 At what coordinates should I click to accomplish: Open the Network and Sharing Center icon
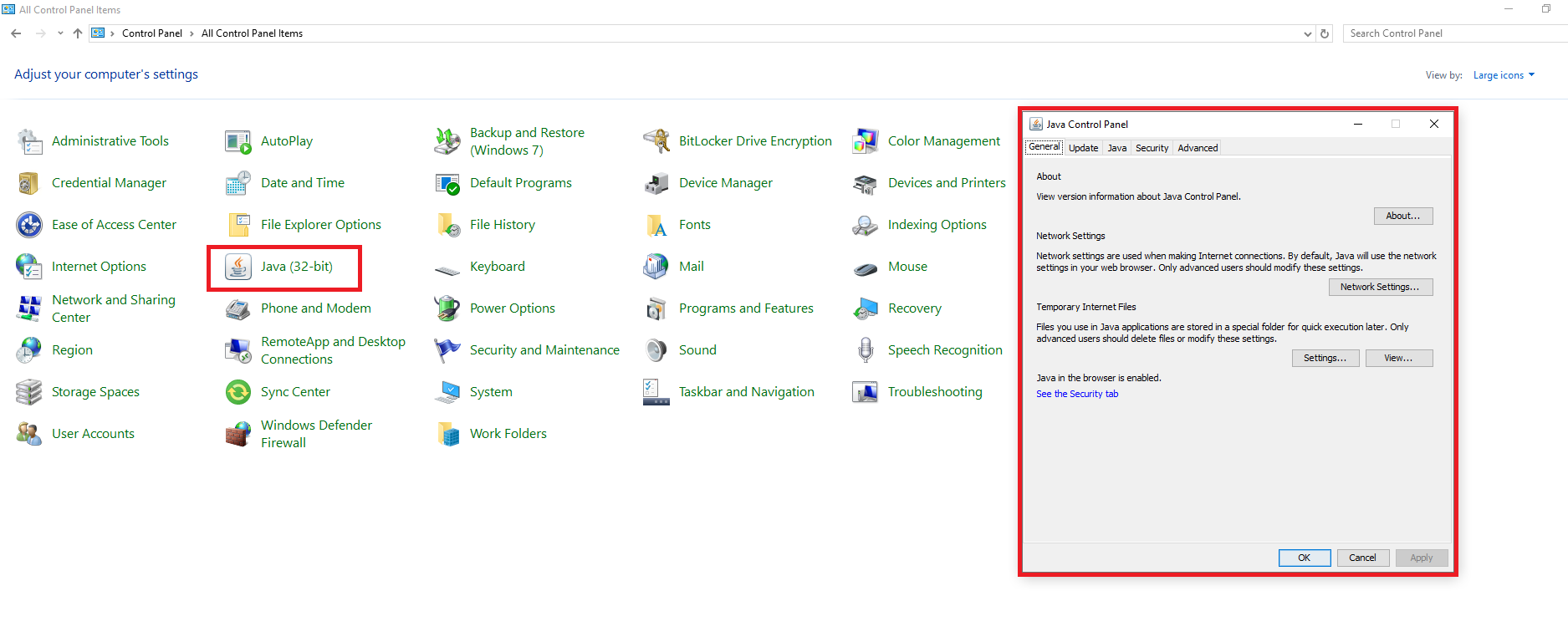point(29,308)
